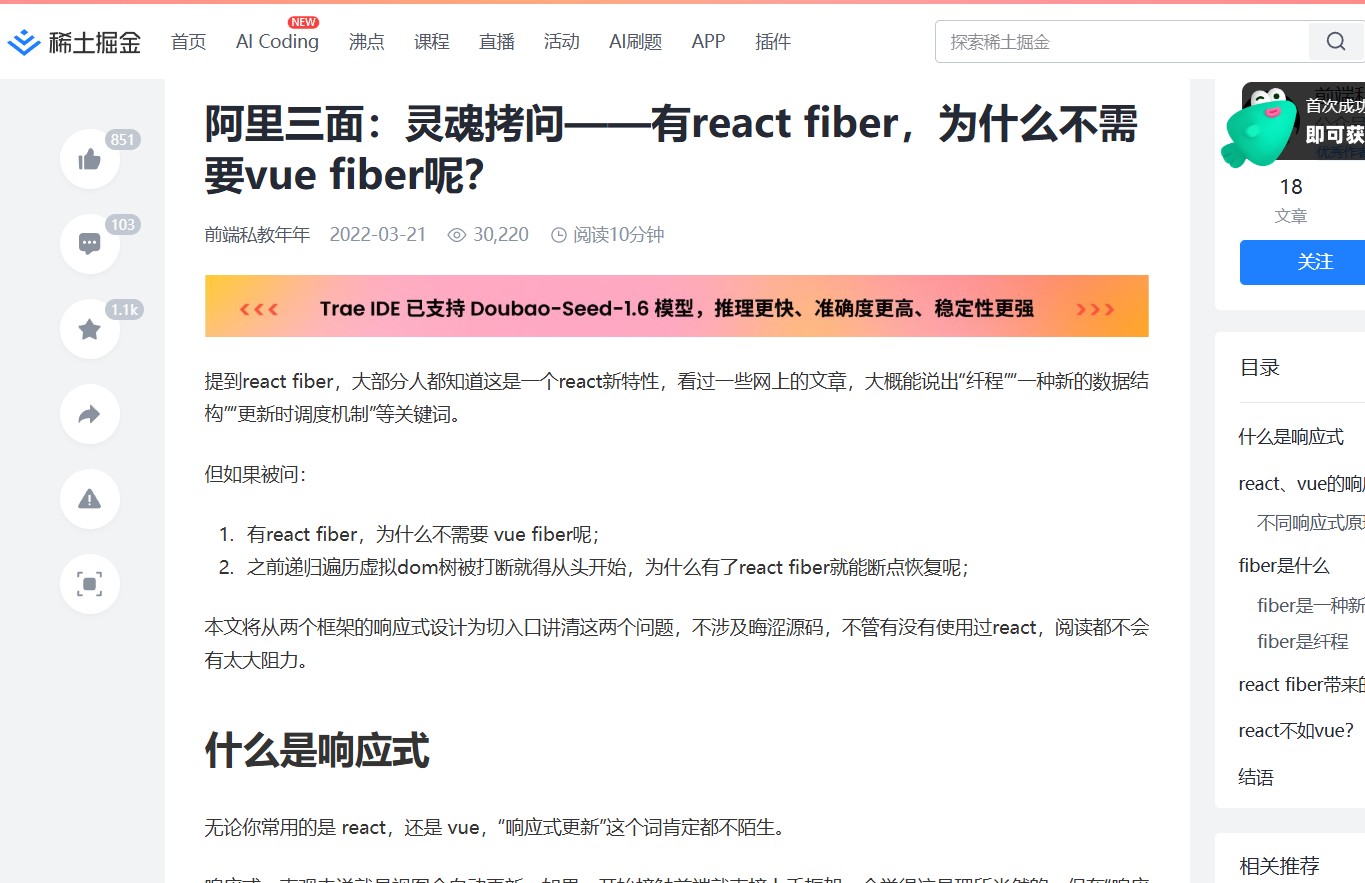Open the AI Coding nav item
Screen dimensions: 1365x883
coord(277,42)
